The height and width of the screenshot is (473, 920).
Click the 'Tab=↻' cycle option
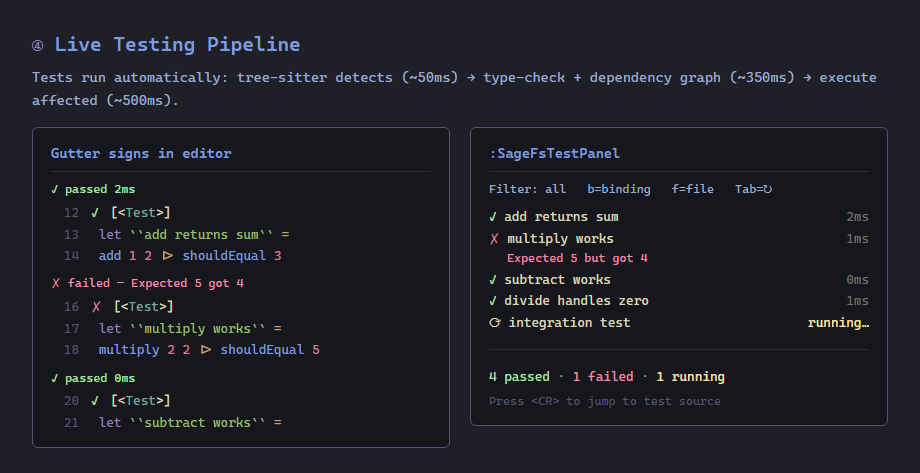tap(753, 189)
